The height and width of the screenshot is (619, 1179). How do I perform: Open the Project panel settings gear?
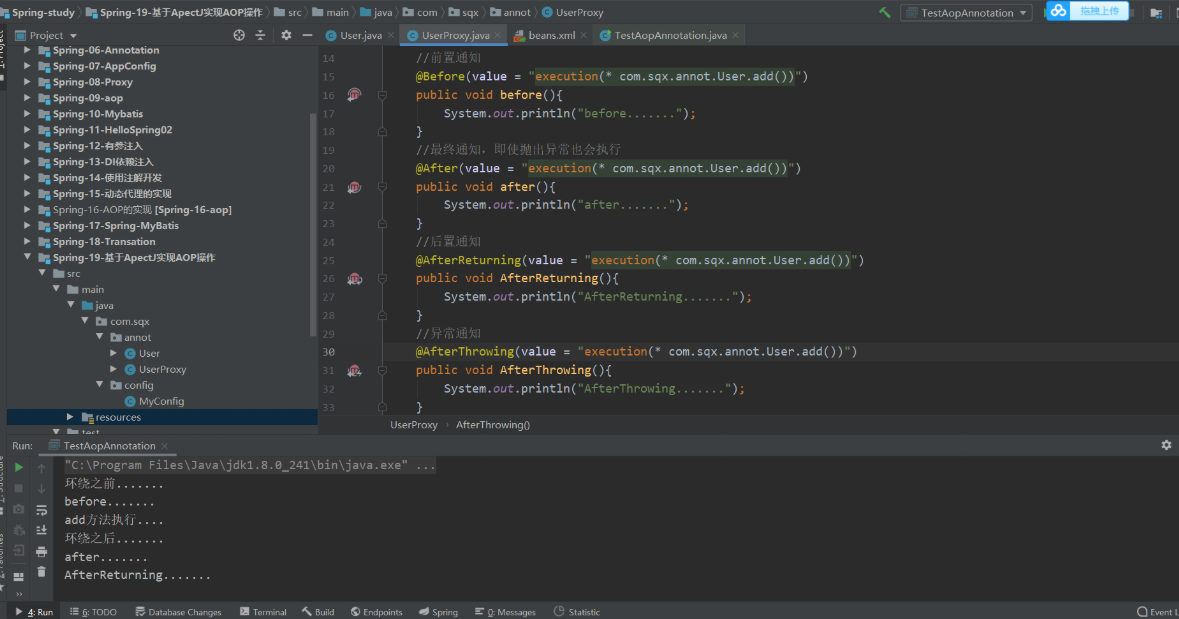286,35
